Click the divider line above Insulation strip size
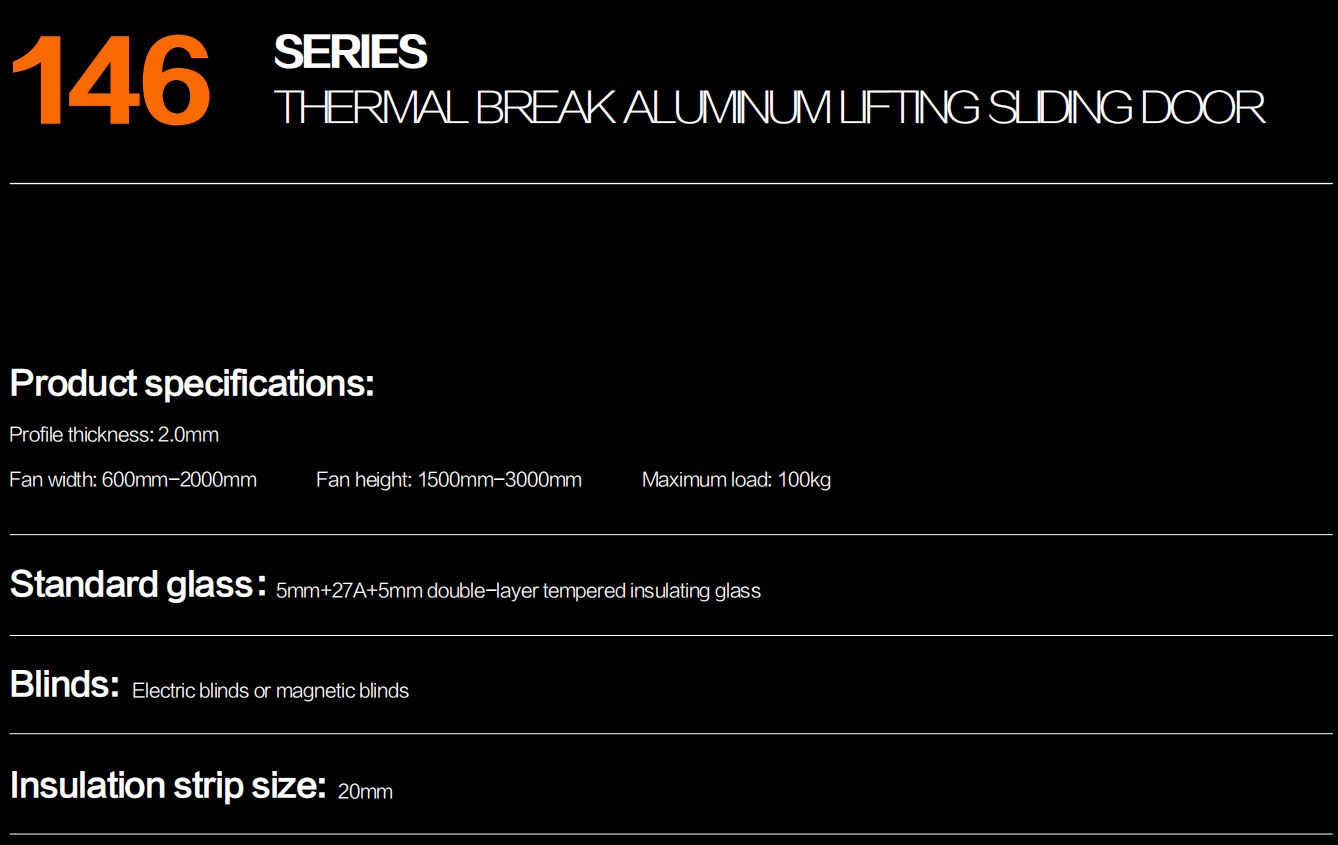The height and width of the screenshot is (845, 1338). coord(671,734)
